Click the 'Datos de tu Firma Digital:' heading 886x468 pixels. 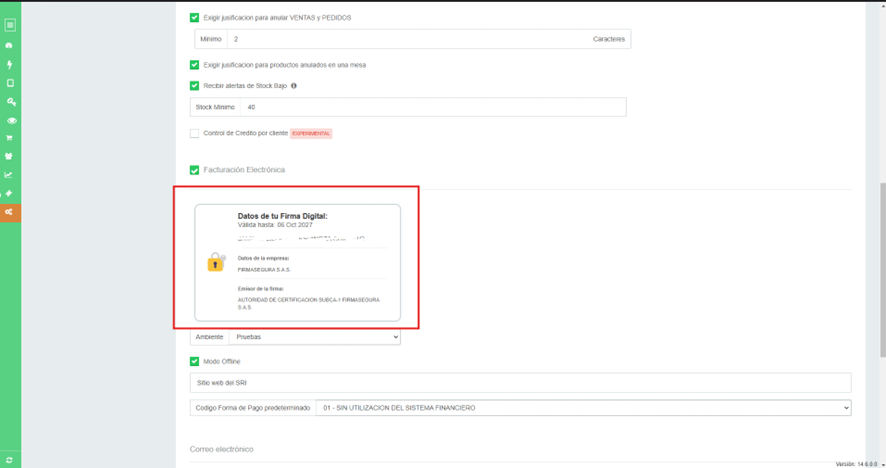click(x=283, y=216)
